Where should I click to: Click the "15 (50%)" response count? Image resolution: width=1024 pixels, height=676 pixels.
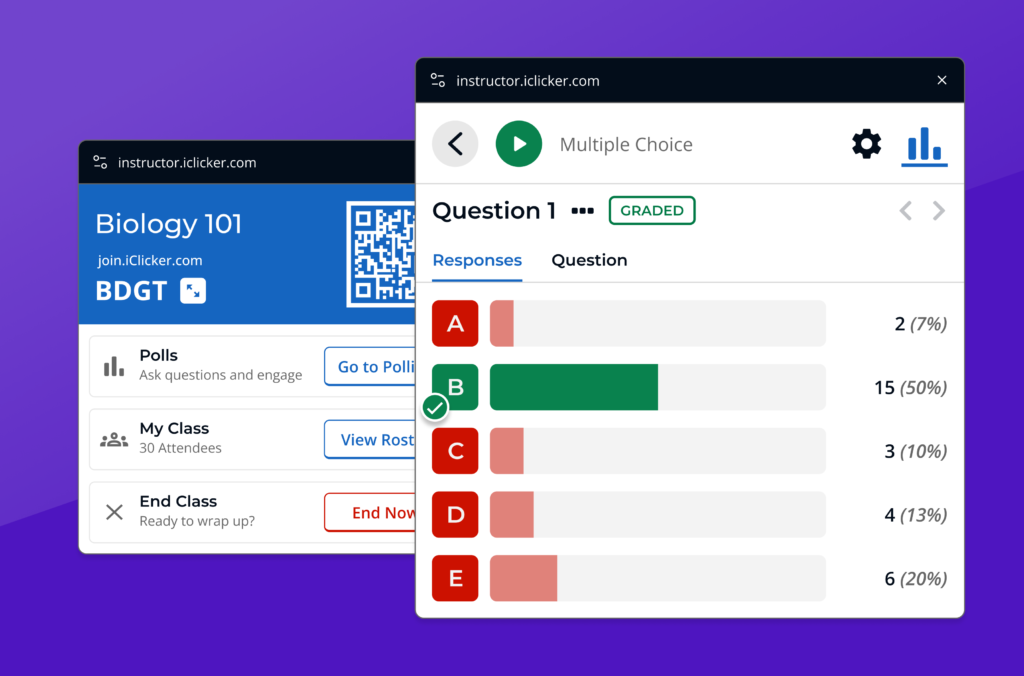tap(910, 388)
